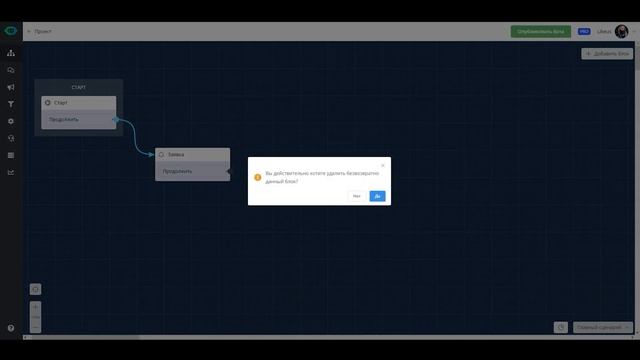This screenshot has height=360, width=640.
Task: Open the history clock icon button
Action: 561,327
